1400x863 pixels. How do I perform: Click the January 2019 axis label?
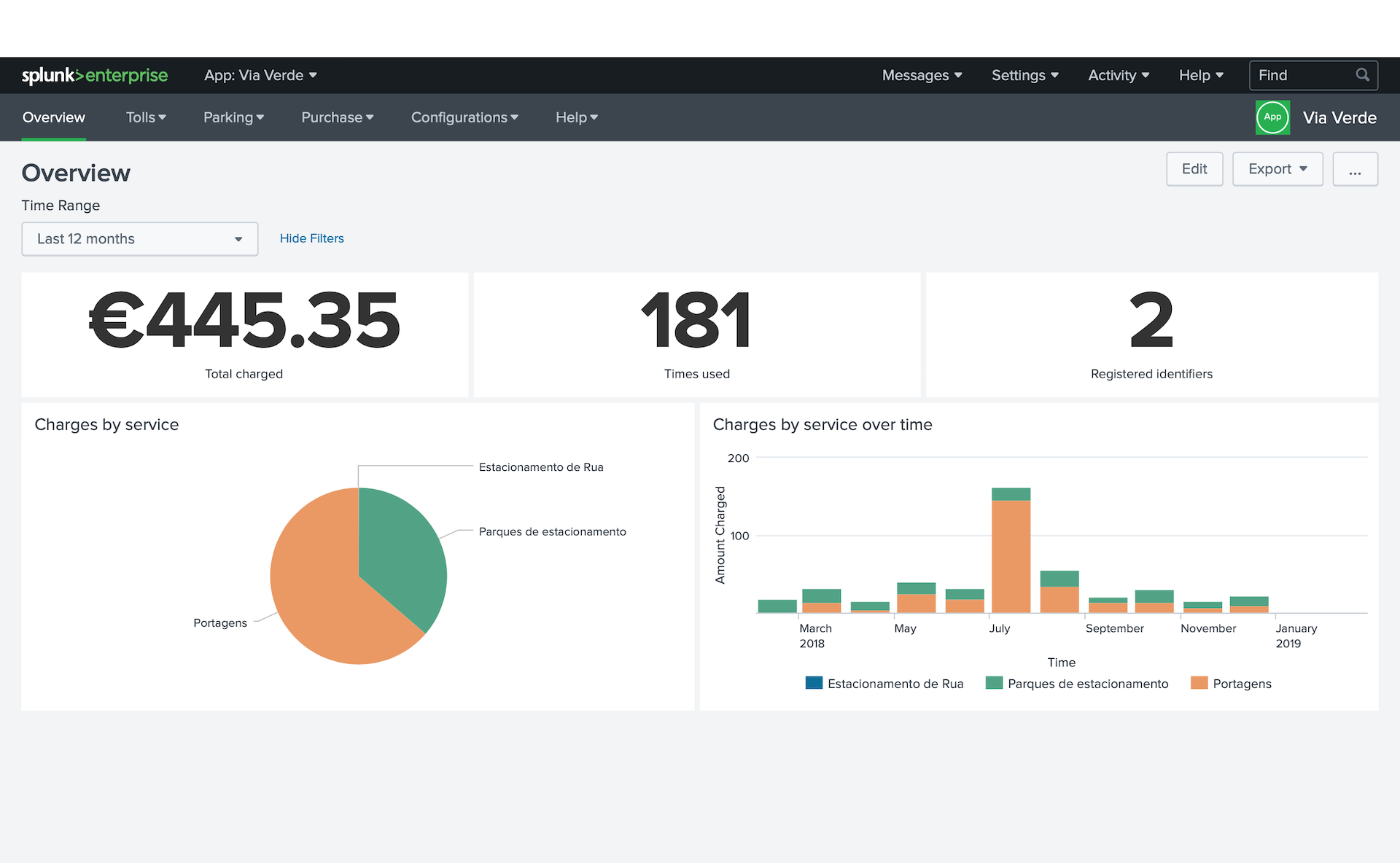[1296, 636]
